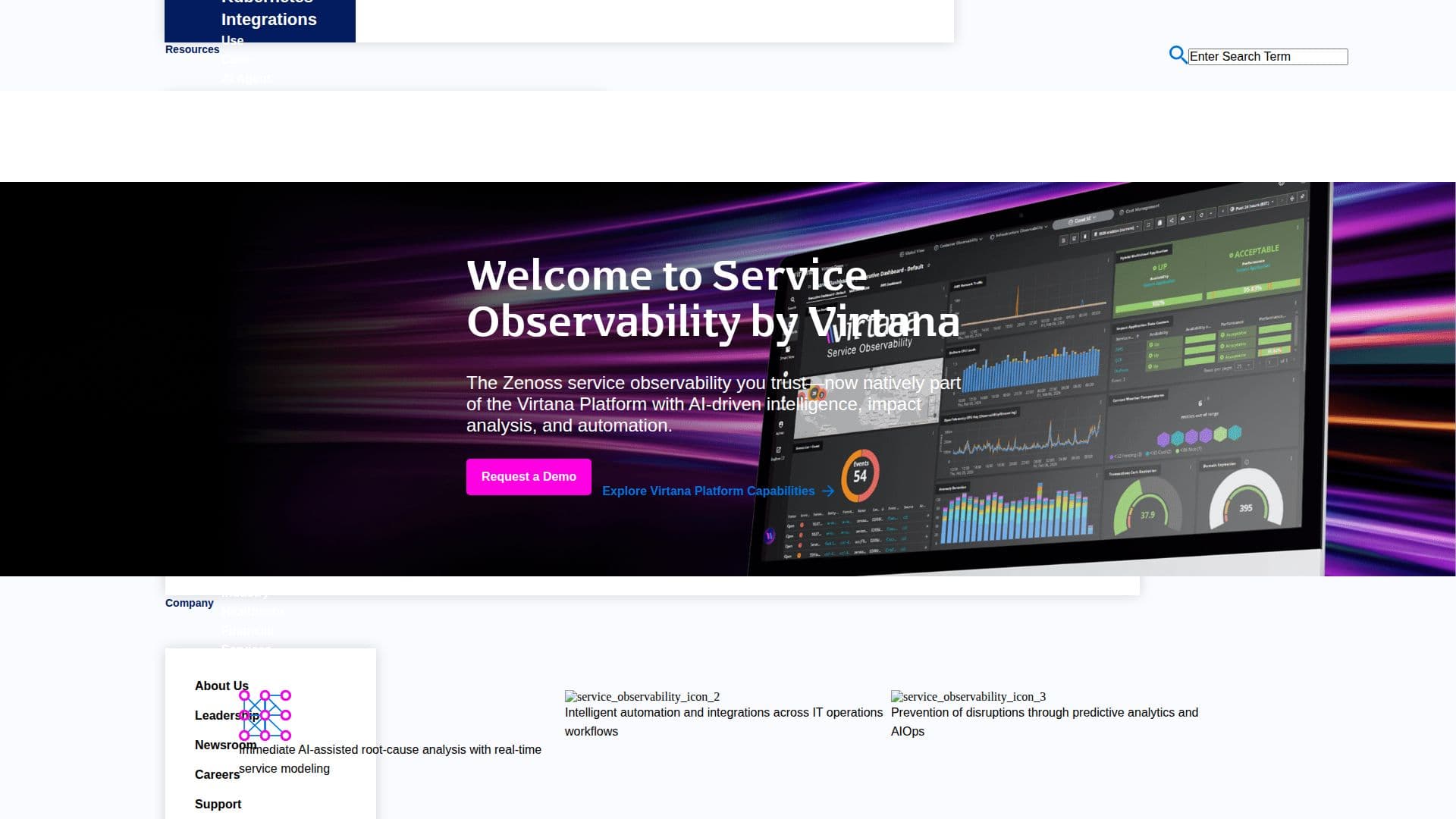Click the Request a Demo button
Viewport: 1456px width, 819px height.
click(x=529, y=477)
